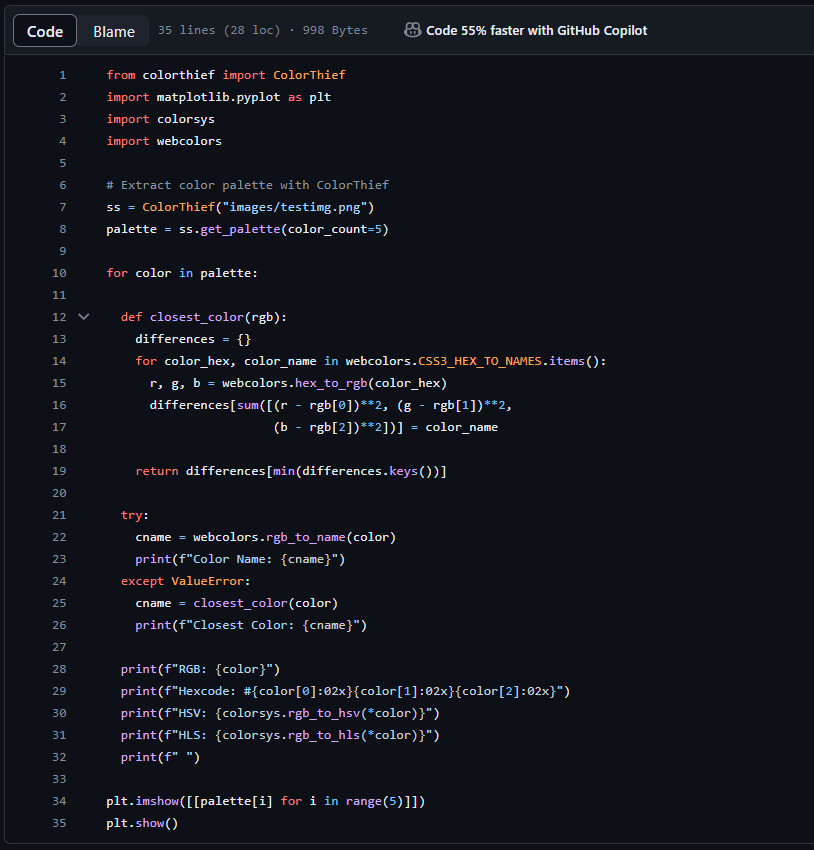Click the ValueError exception name
The image size is (814, 850).
point(208,581)
